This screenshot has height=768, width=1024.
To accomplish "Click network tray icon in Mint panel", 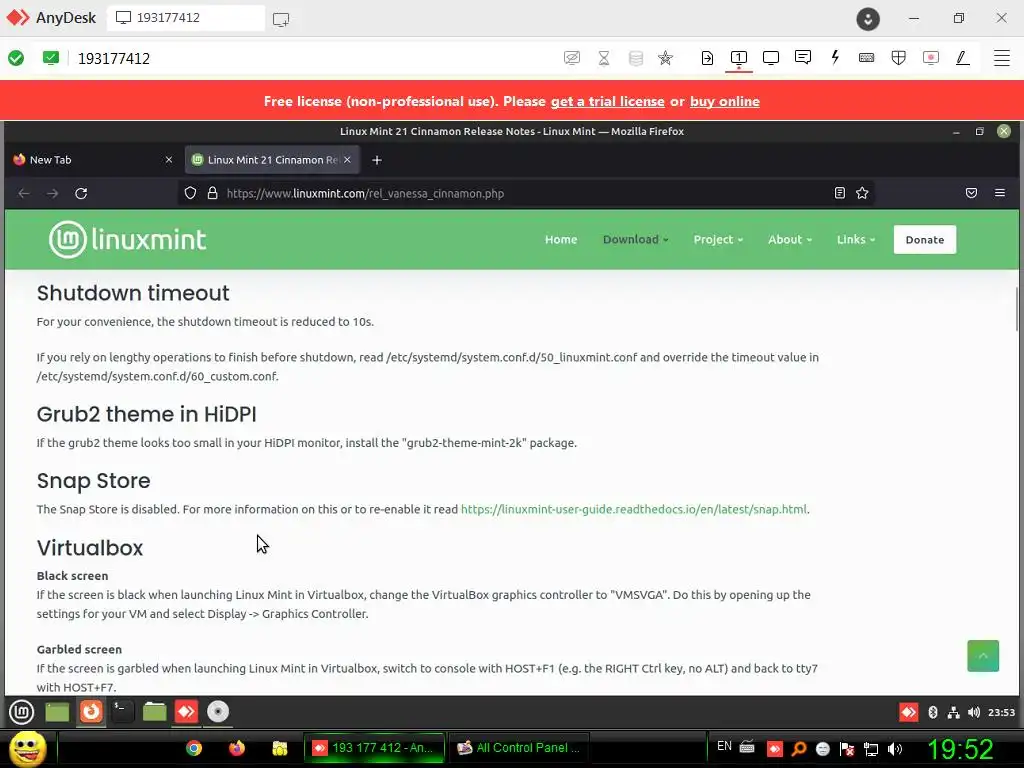I will tap(953, 712).
